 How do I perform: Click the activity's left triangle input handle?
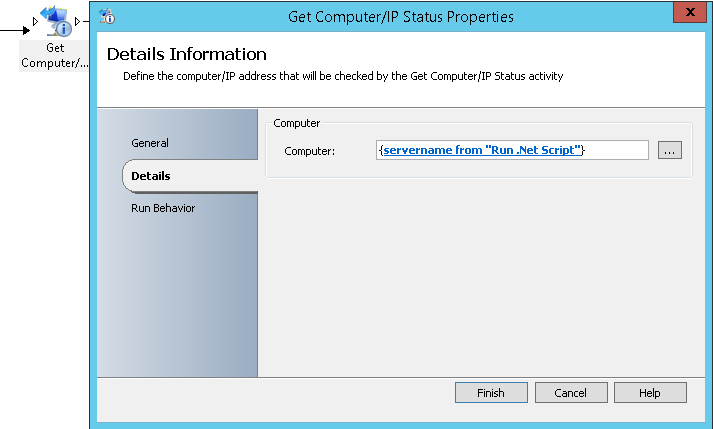[35, 21]
